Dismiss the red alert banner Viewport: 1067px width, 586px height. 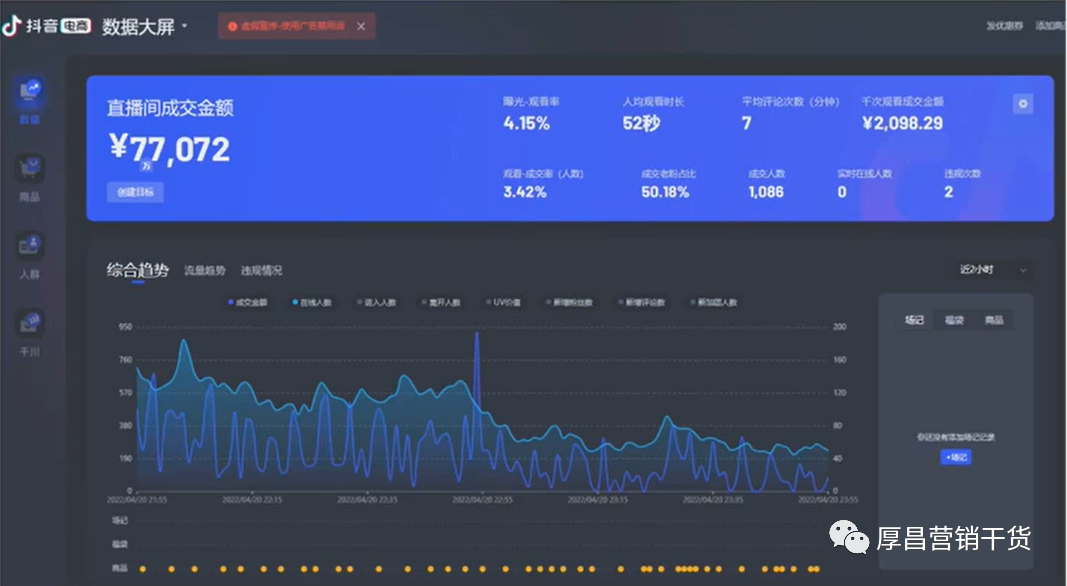pos(361,27)
